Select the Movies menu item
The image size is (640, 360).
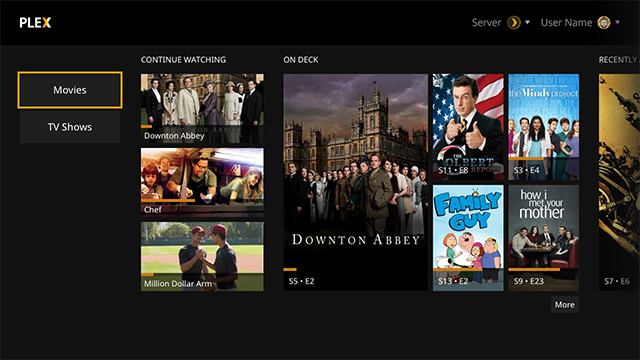tap(70, 90)
